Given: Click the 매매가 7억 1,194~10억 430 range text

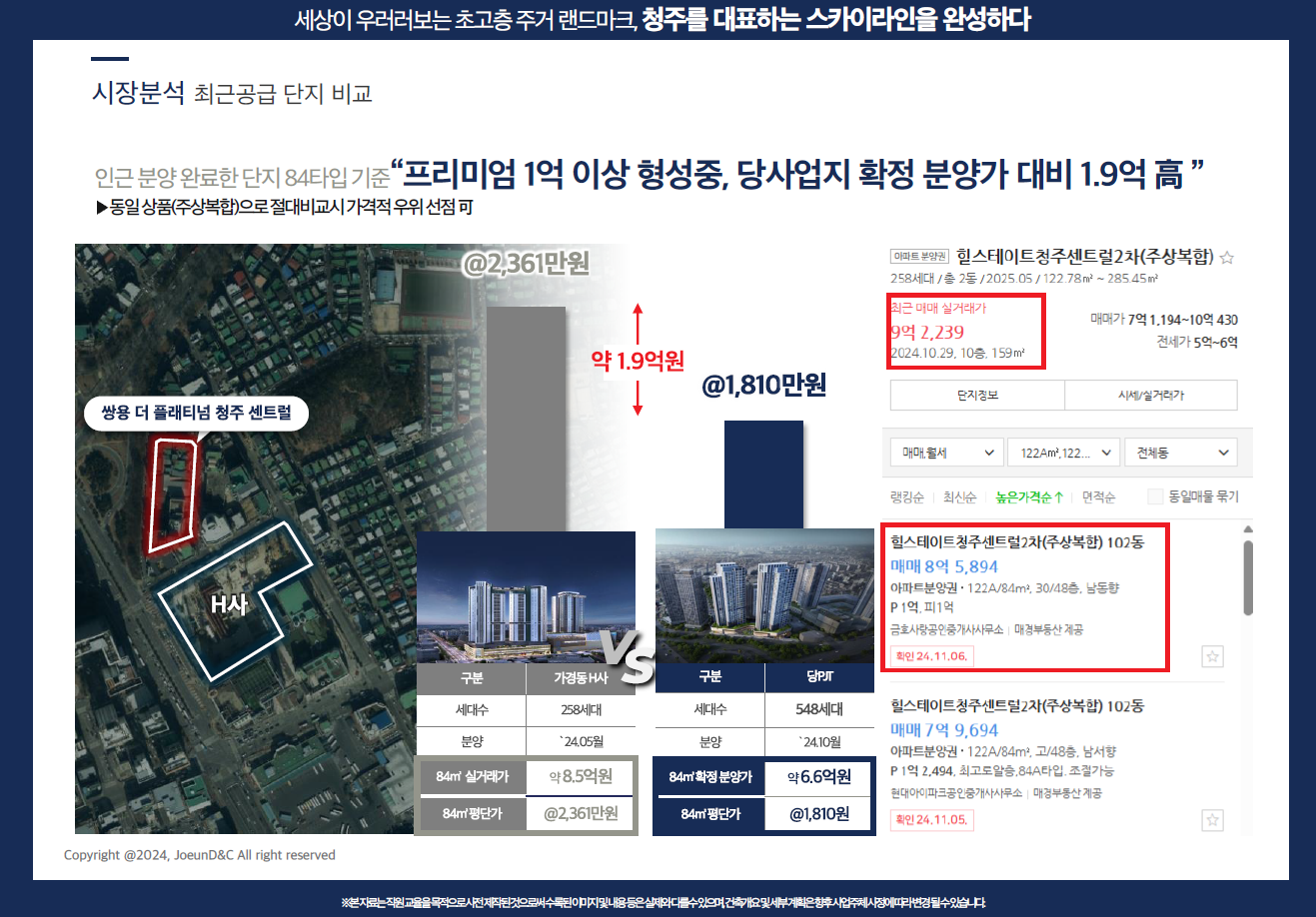Looking at the screenshot, I should tap(1164, 320).
